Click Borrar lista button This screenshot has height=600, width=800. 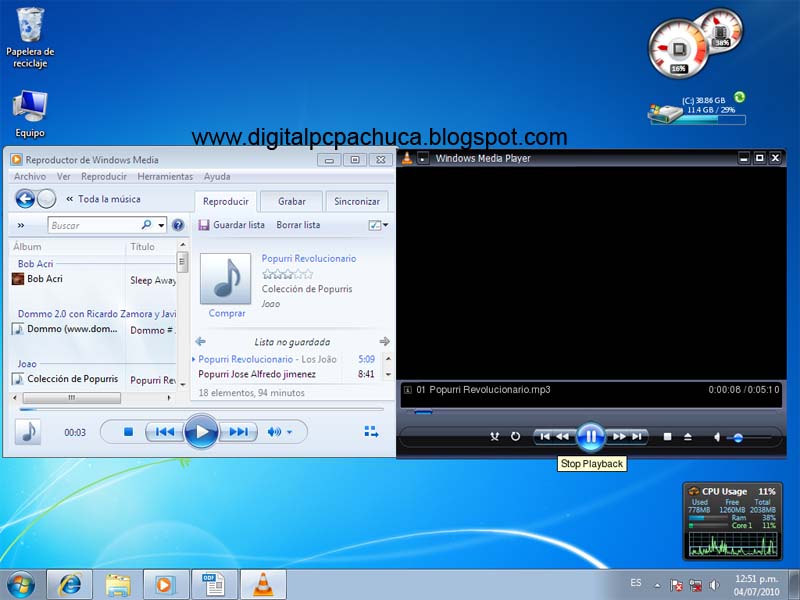(298, 225)
